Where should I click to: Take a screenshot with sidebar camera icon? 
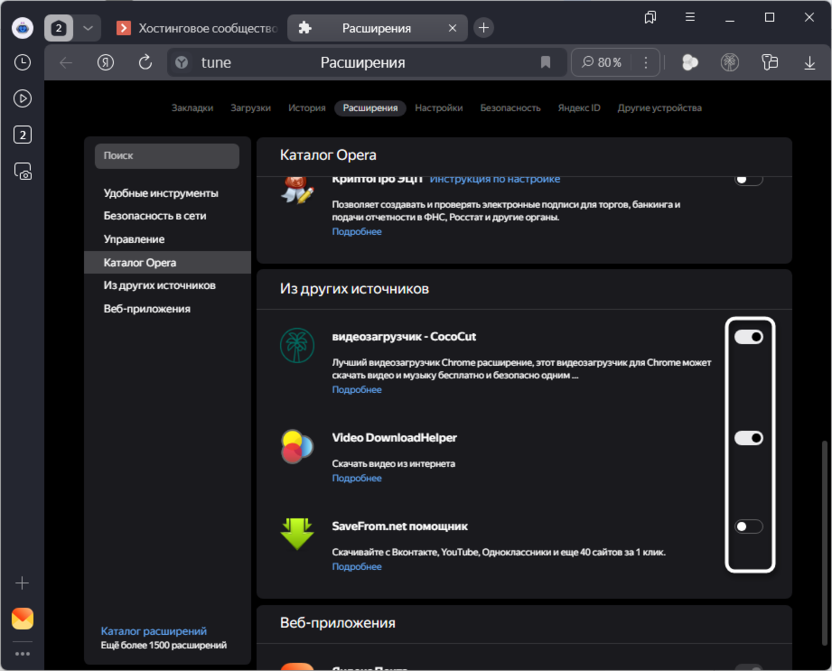click(x=22, y=171)
